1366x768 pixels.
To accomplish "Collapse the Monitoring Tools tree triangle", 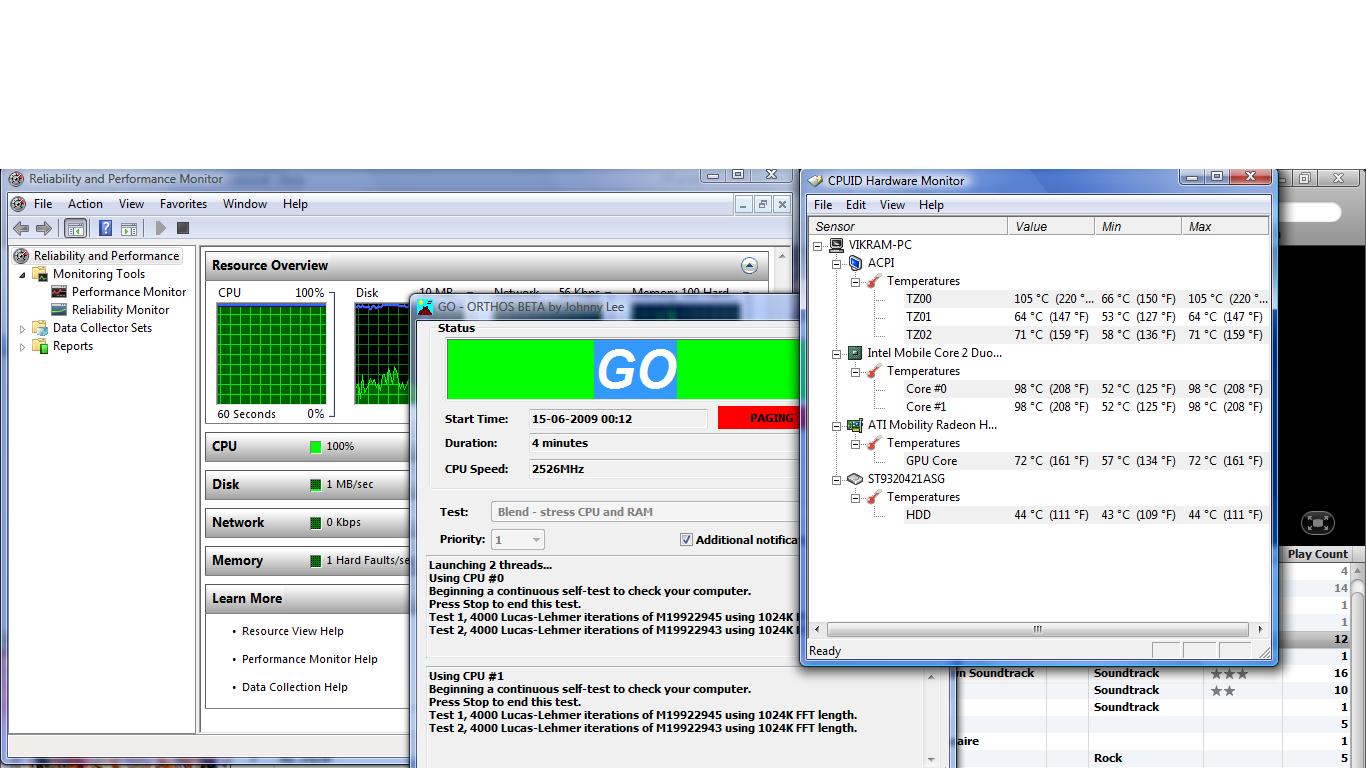I will (x=23, y=275).
